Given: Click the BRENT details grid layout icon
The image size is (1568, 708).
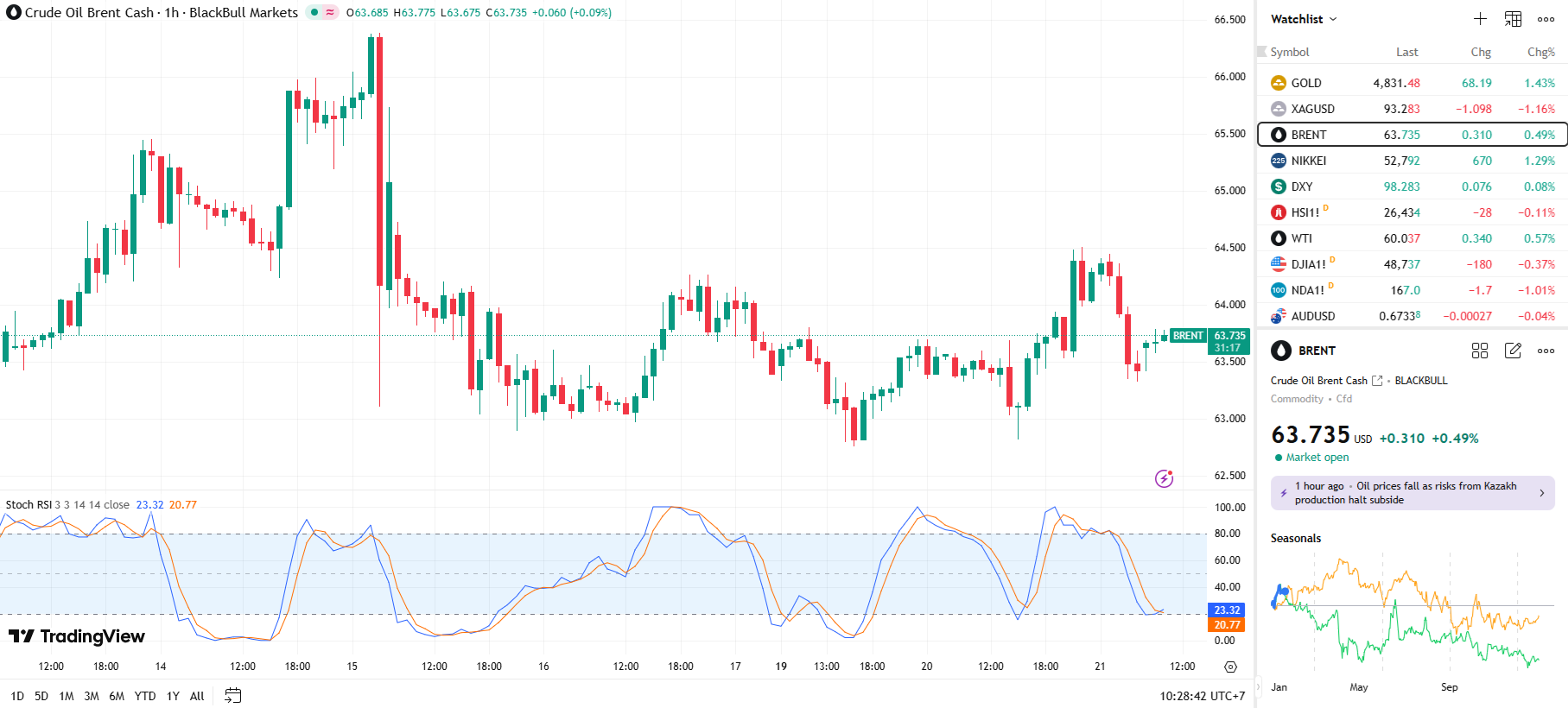Looking at the screenshot, I should point(1480,351).
